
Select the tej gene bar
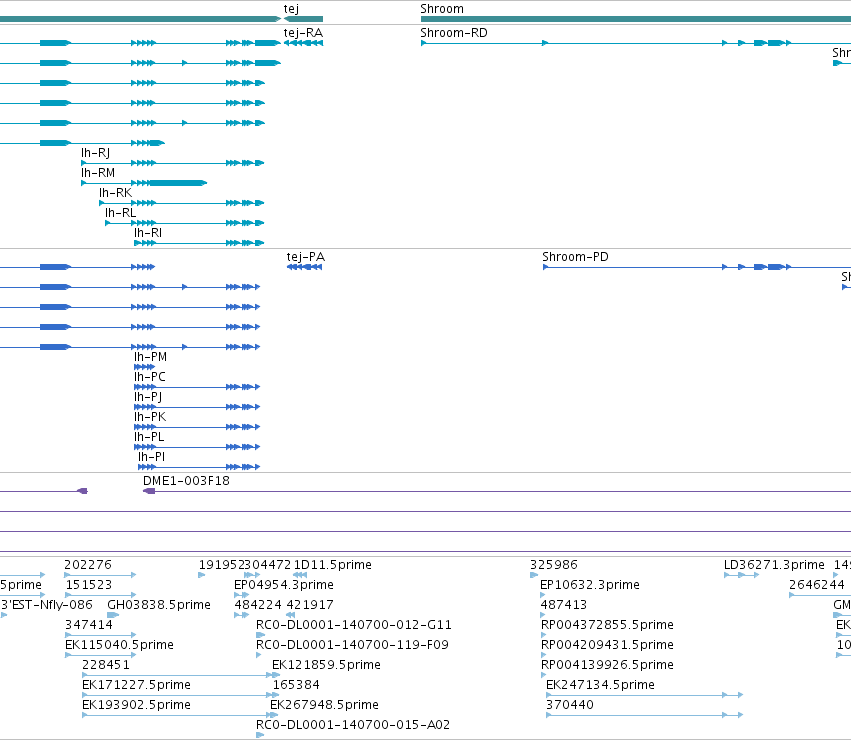pos(303,19)
